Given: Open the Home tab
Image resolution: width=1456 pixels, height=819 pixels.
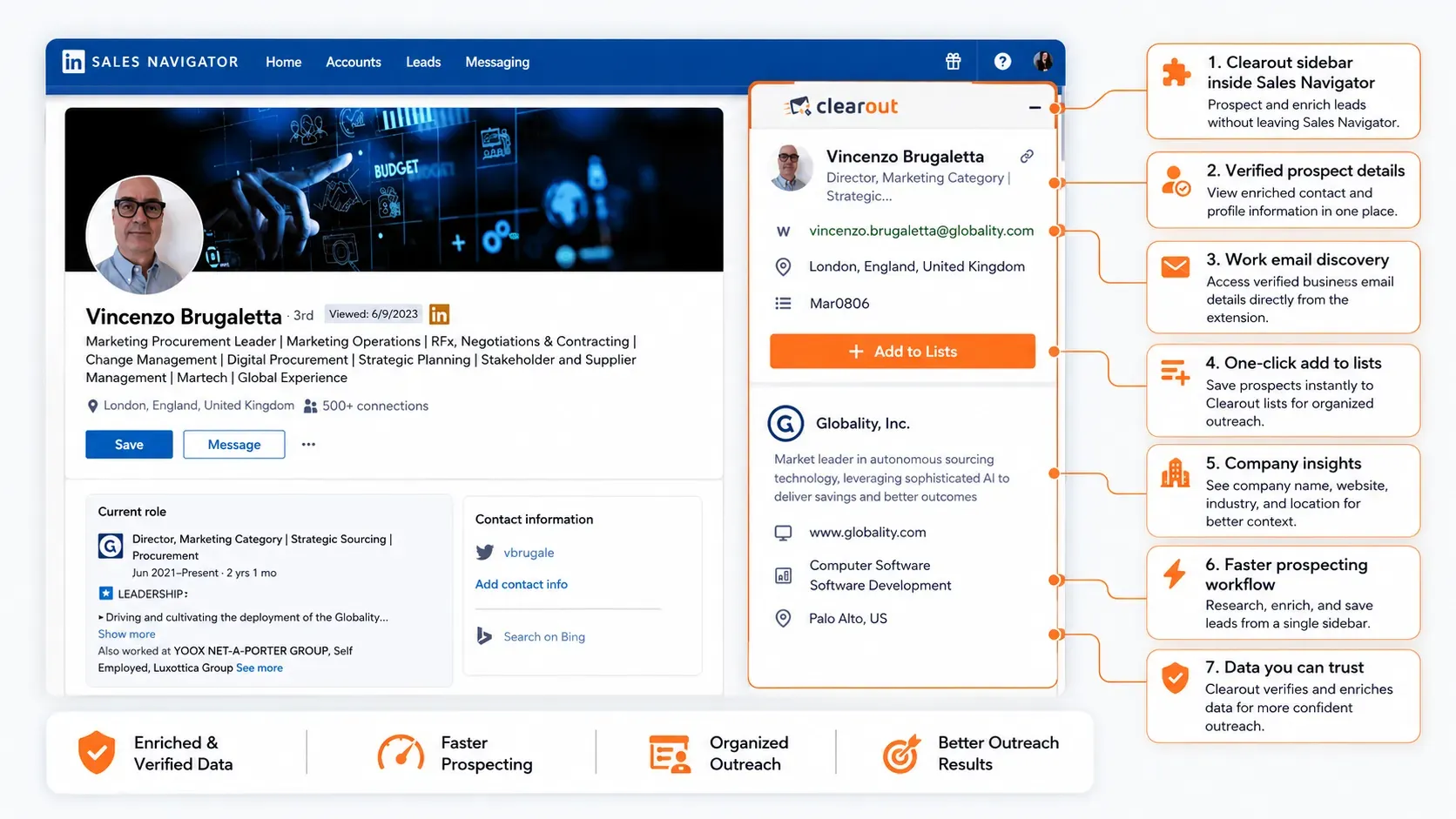Looking at the screenshot, I should tap(284, 62).
